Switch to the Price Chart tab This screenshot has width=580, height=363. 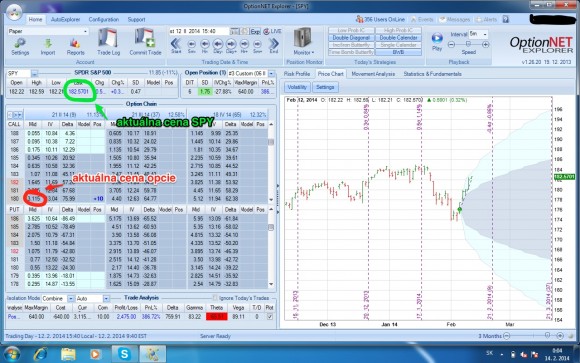pos(331,74)
